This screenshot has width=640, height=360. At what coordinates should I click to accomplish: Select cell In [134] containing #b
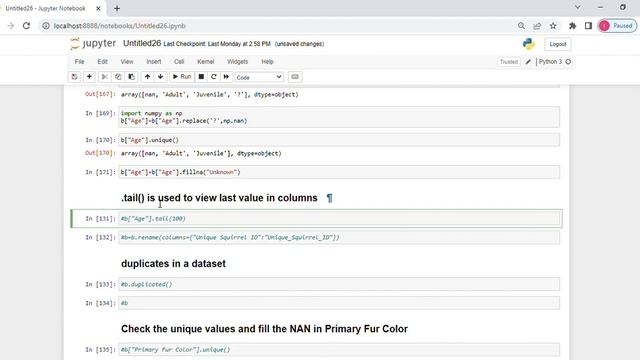coord(339,303)
